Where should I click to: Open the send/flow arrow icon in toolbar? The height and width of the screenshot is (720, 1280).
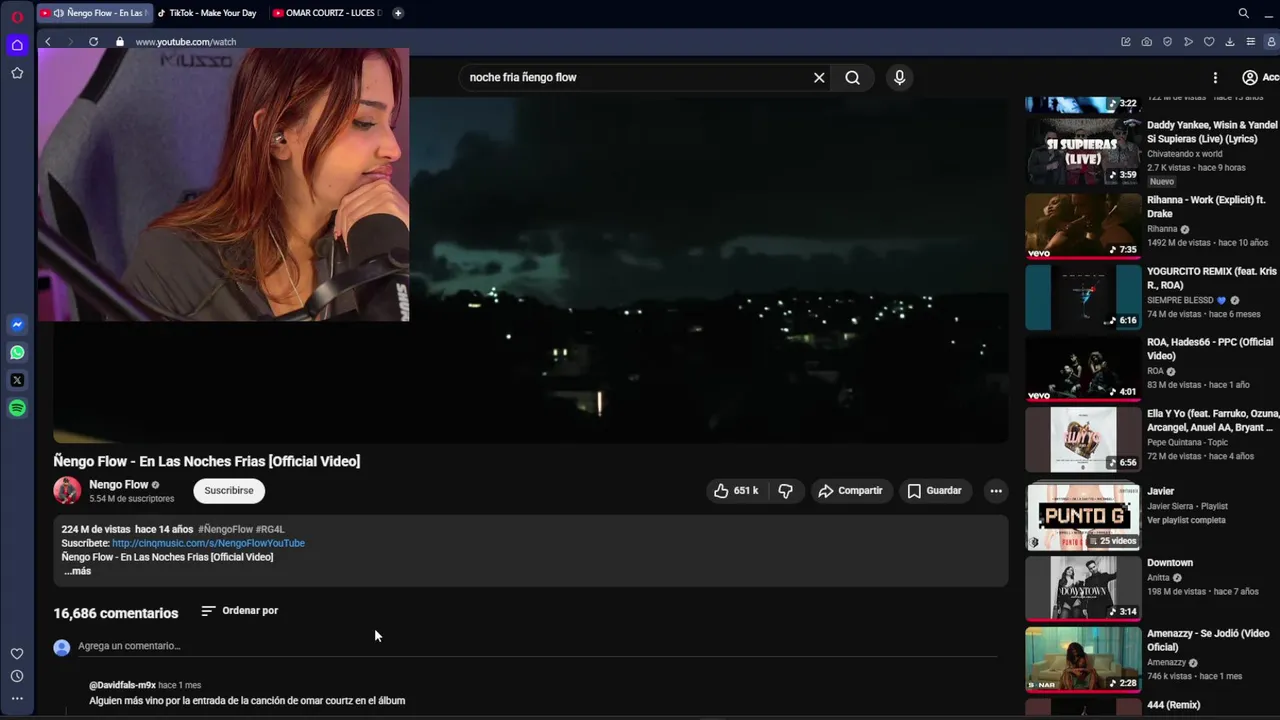(x=1188, y=42)
